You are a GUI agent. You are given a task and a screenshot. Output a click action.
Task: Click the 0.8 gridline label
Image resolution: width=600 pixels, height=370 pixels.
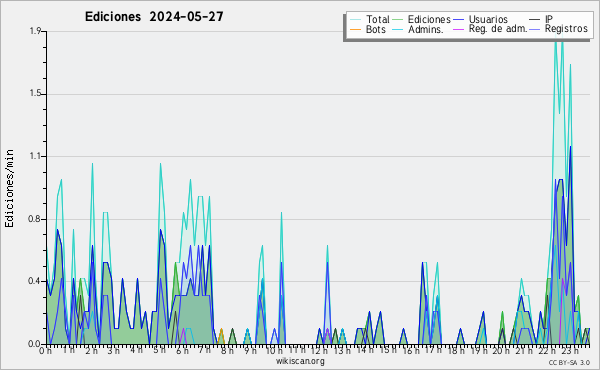pyautogui.click(x=35, y=219)
